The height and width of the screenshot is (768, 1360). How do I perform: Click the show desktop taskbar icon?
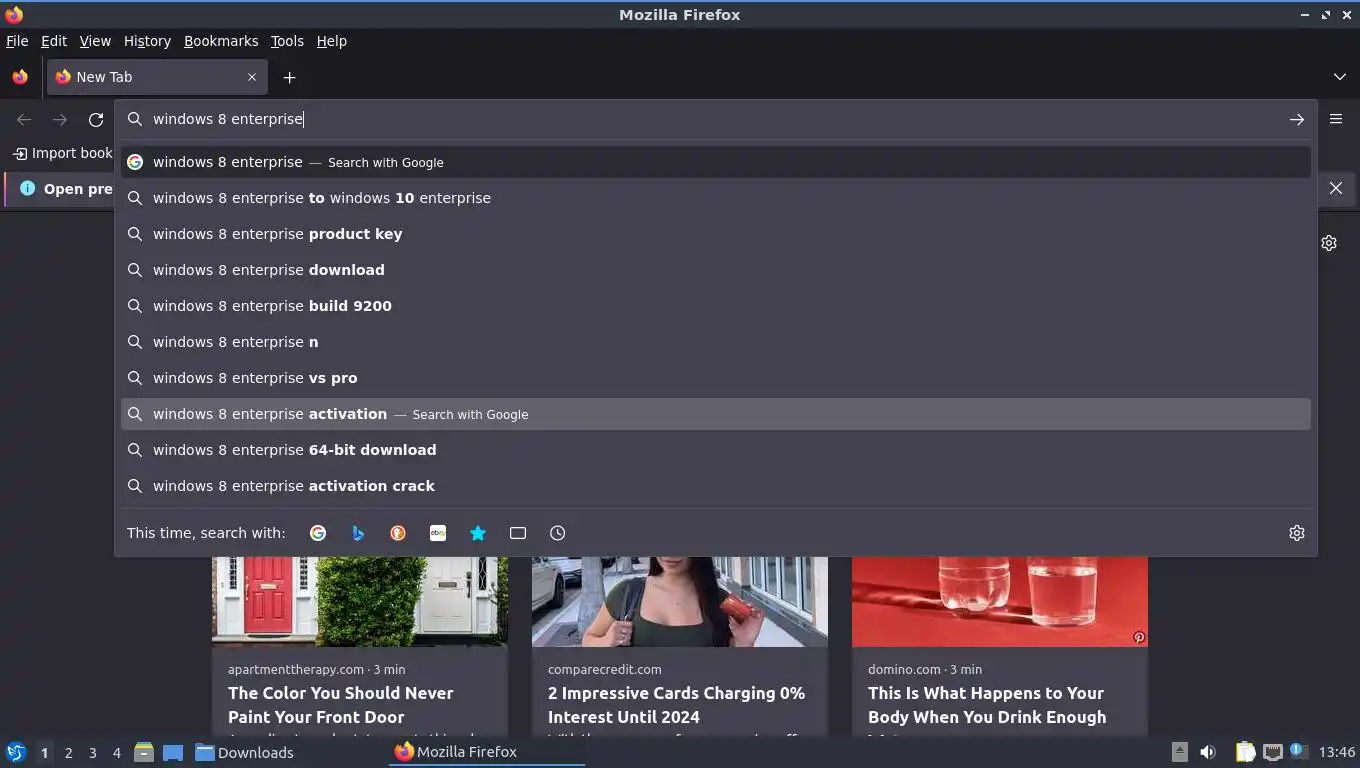[x=173, y=752]
